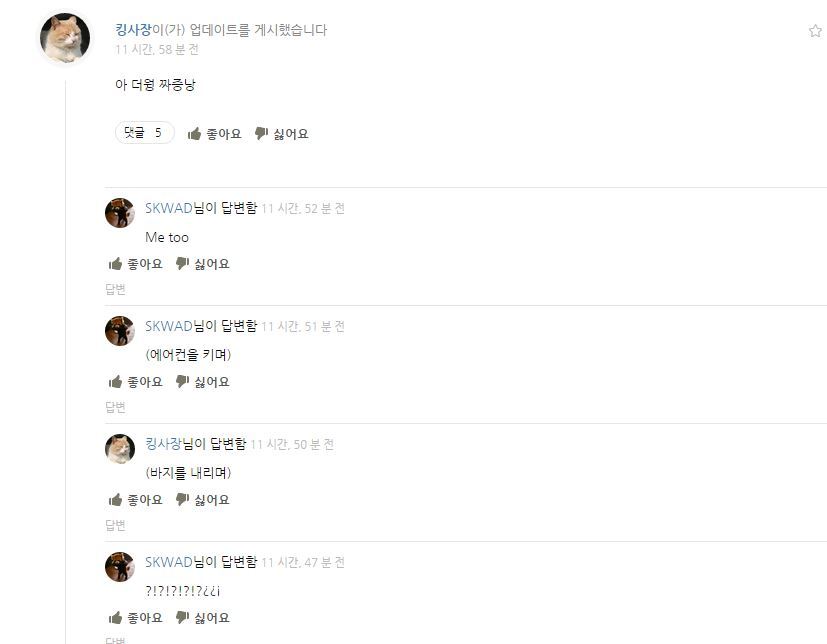Dislike the main post '아 더웡 짜증낭'

(x=281, y=134)
